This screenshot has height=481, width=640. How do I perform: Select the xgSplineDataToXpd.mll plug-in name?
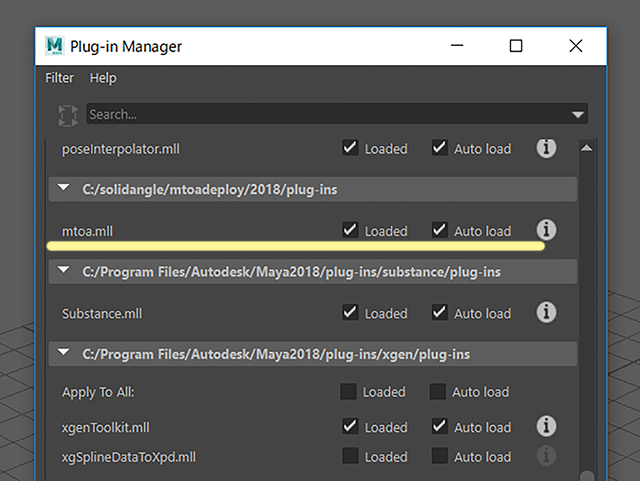(x=129, y=457)
